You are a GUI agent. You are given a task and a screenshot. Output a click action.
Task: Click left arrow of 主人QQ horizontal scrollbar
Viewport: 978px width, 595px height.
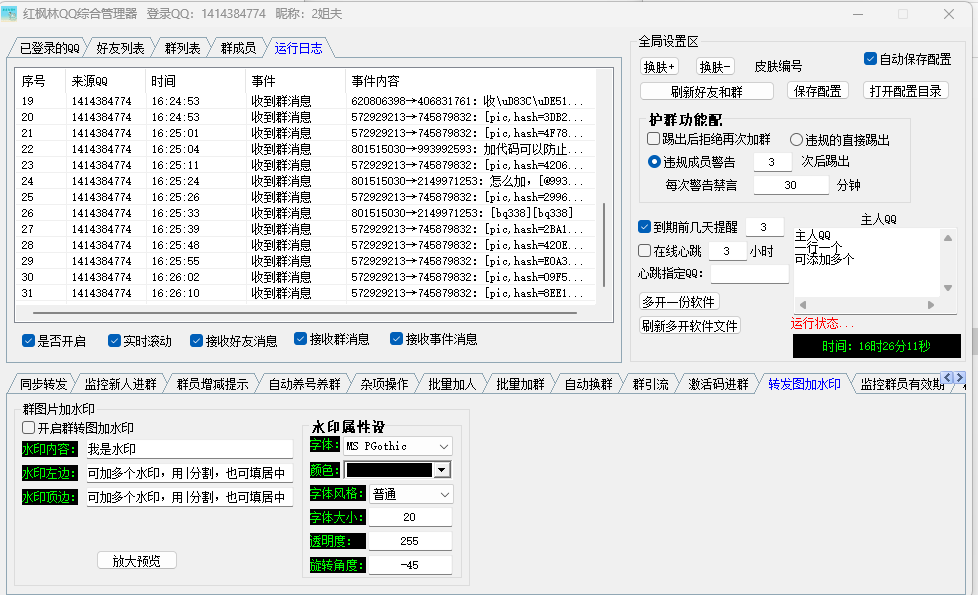pos(802,305)
